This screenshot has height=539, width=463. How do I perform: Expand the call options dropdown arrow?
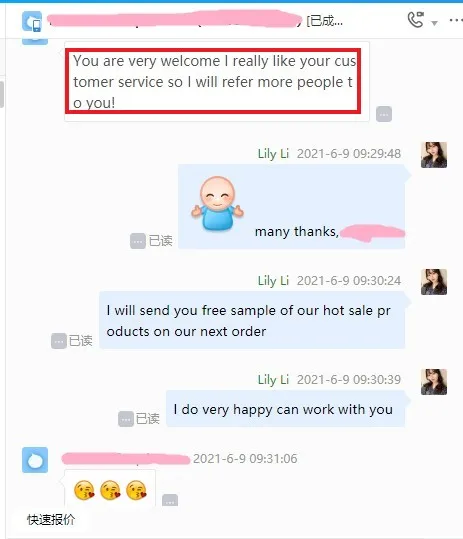[x=434, y=23]
